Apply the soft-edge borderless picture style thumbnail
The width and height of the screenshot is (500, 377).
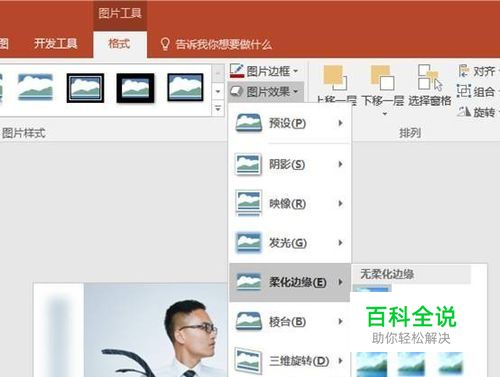[35, 87]
